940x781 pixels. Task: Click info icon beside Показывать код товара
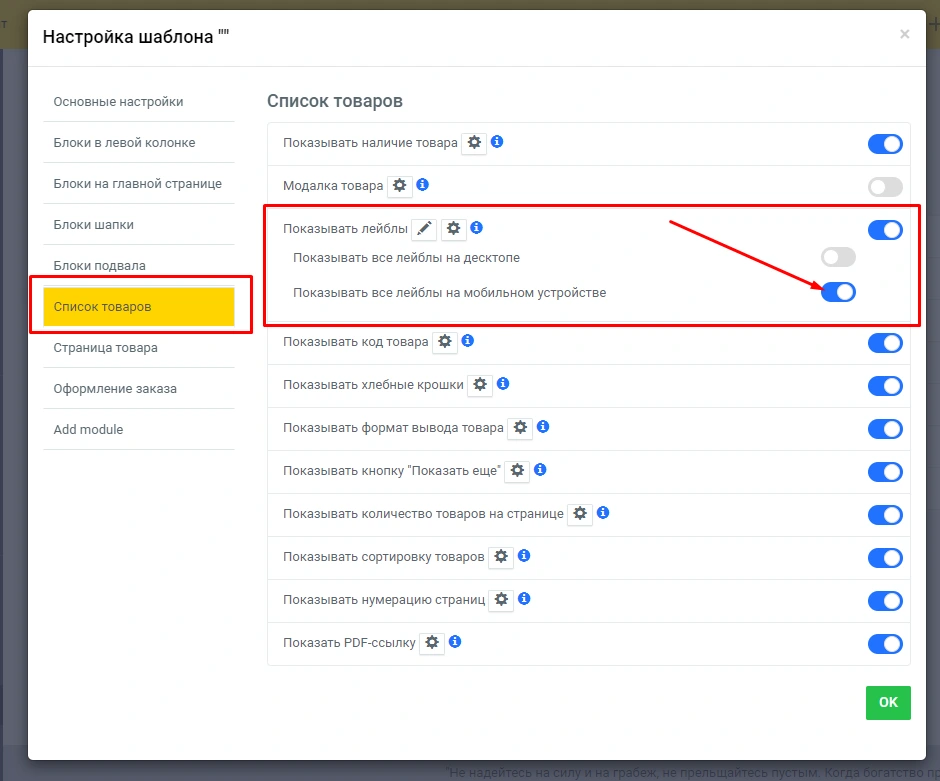tap(467, 341)
